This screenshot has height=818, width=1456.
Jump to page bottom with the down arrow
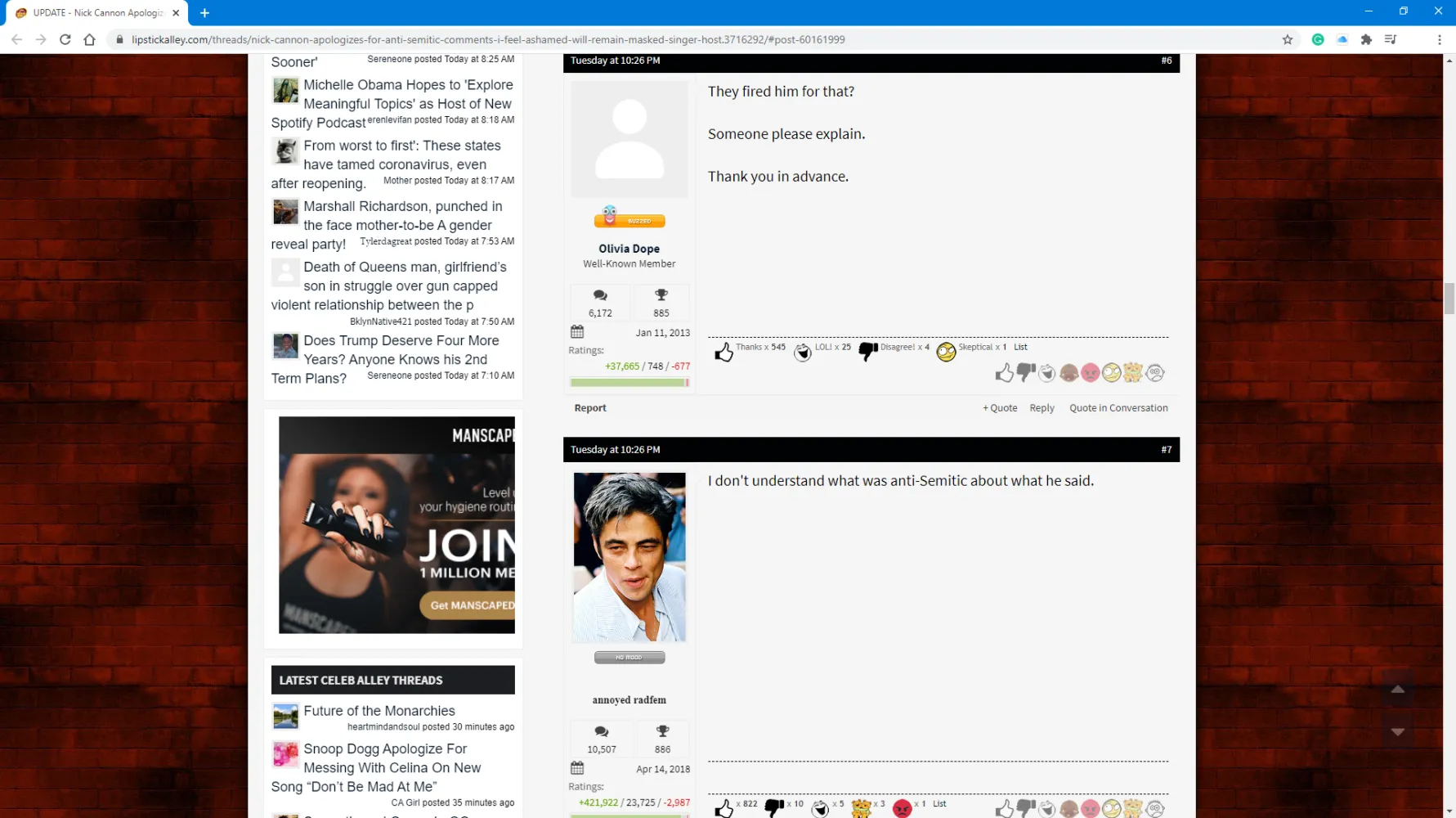(1398, 732)
